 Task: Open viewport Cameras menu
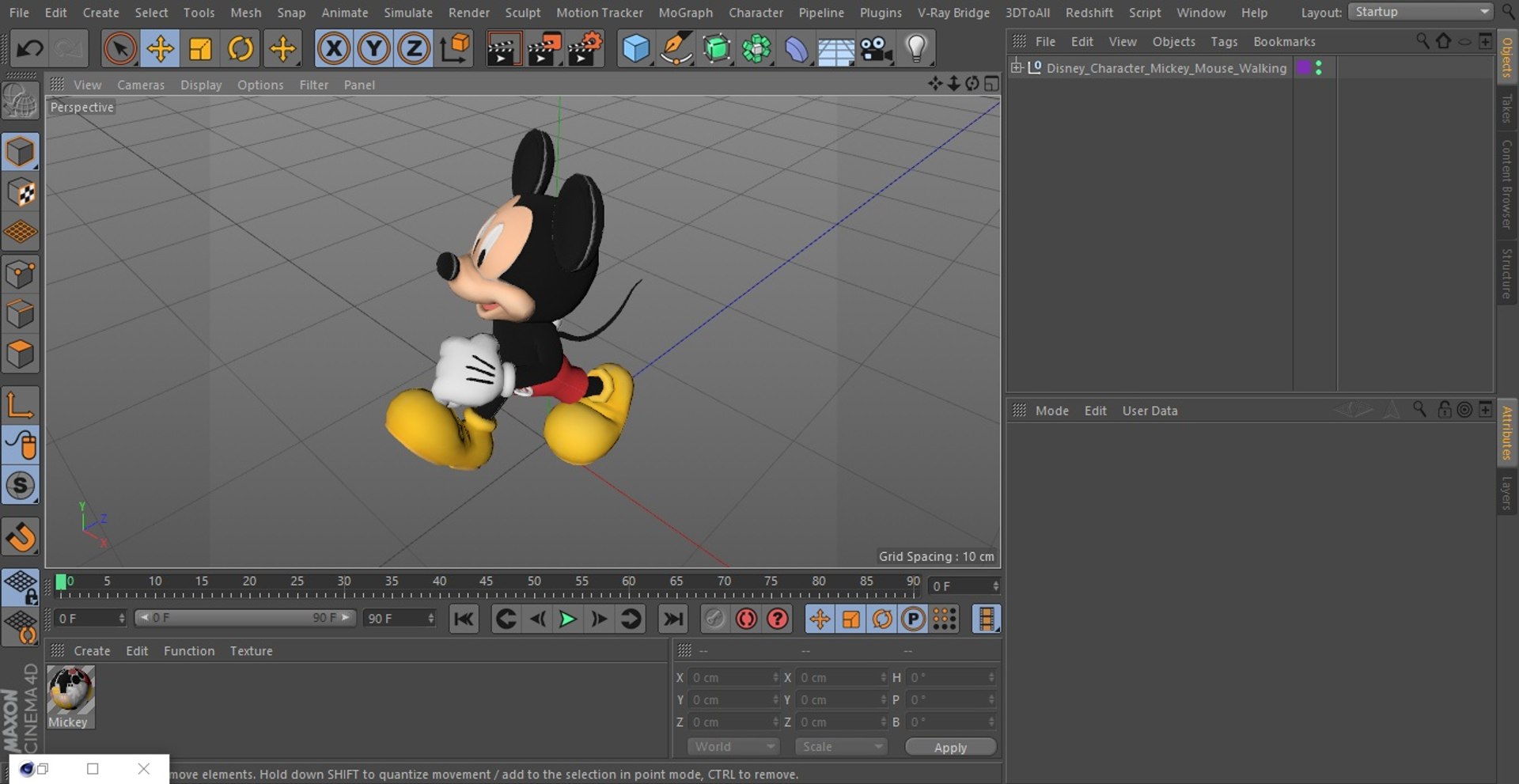click(141, 85)
